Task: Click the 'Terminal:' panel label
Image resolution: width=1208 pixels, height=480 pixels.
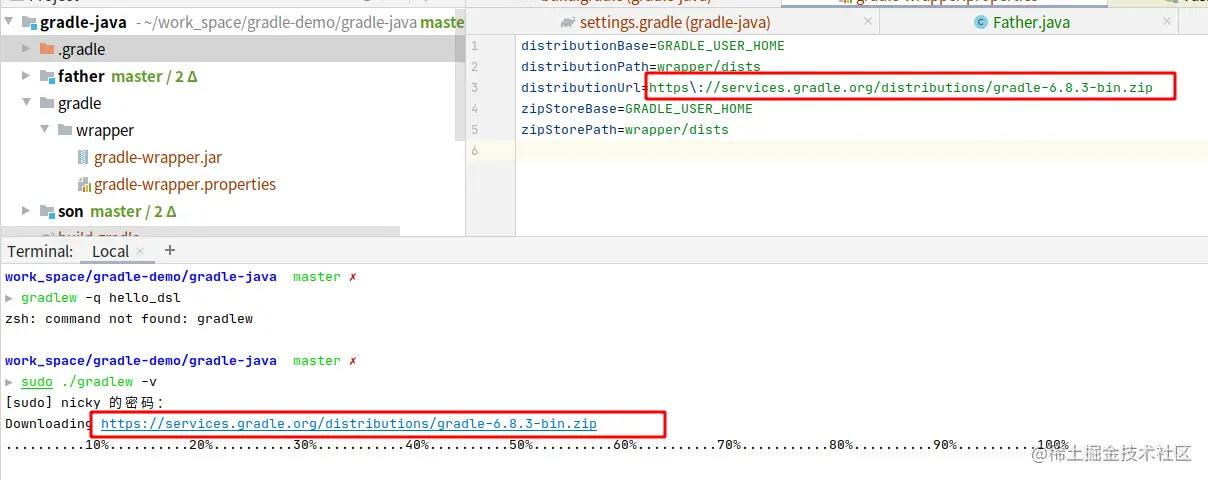Action: click(41, 251)
